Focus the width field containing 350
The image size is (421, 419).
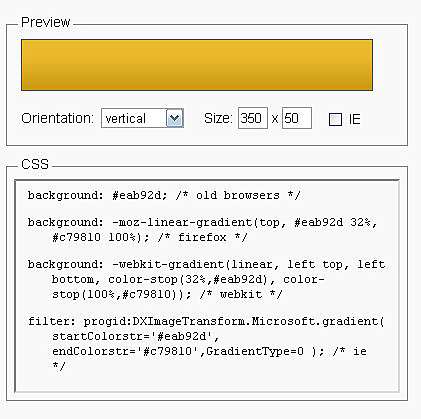[253, 118]
